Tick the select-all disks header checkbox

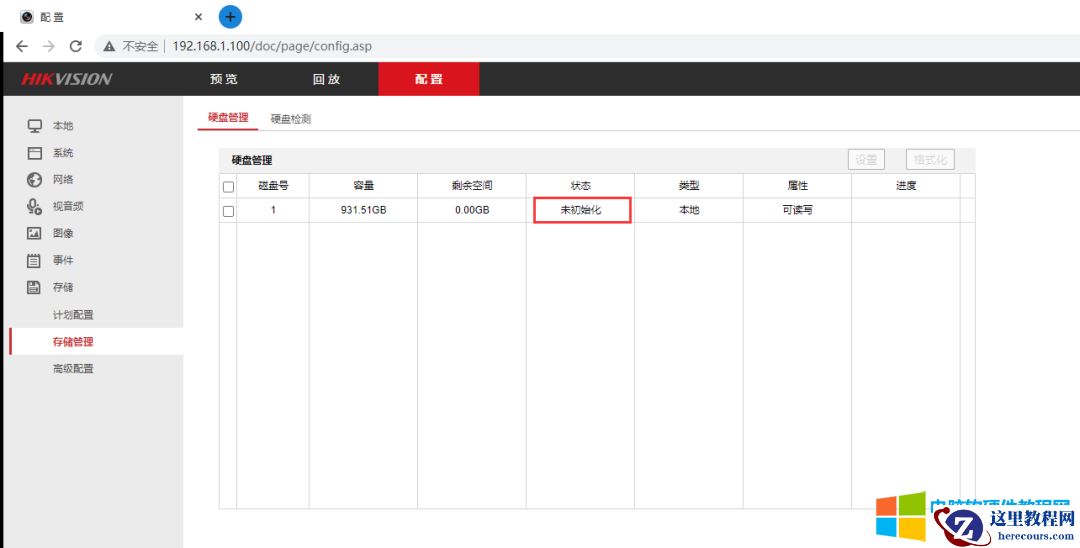click(229, 187)
